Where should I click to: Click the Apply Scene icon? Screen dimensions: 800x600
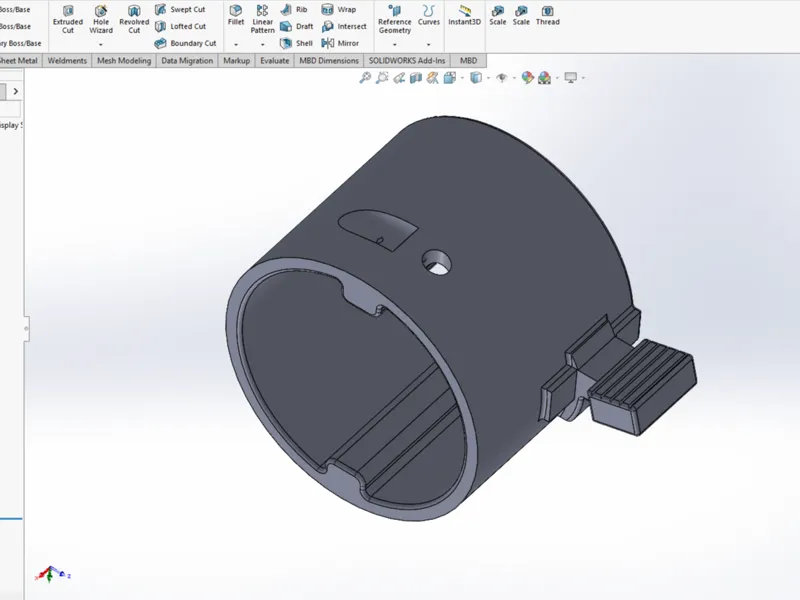[x=544, y=78]
